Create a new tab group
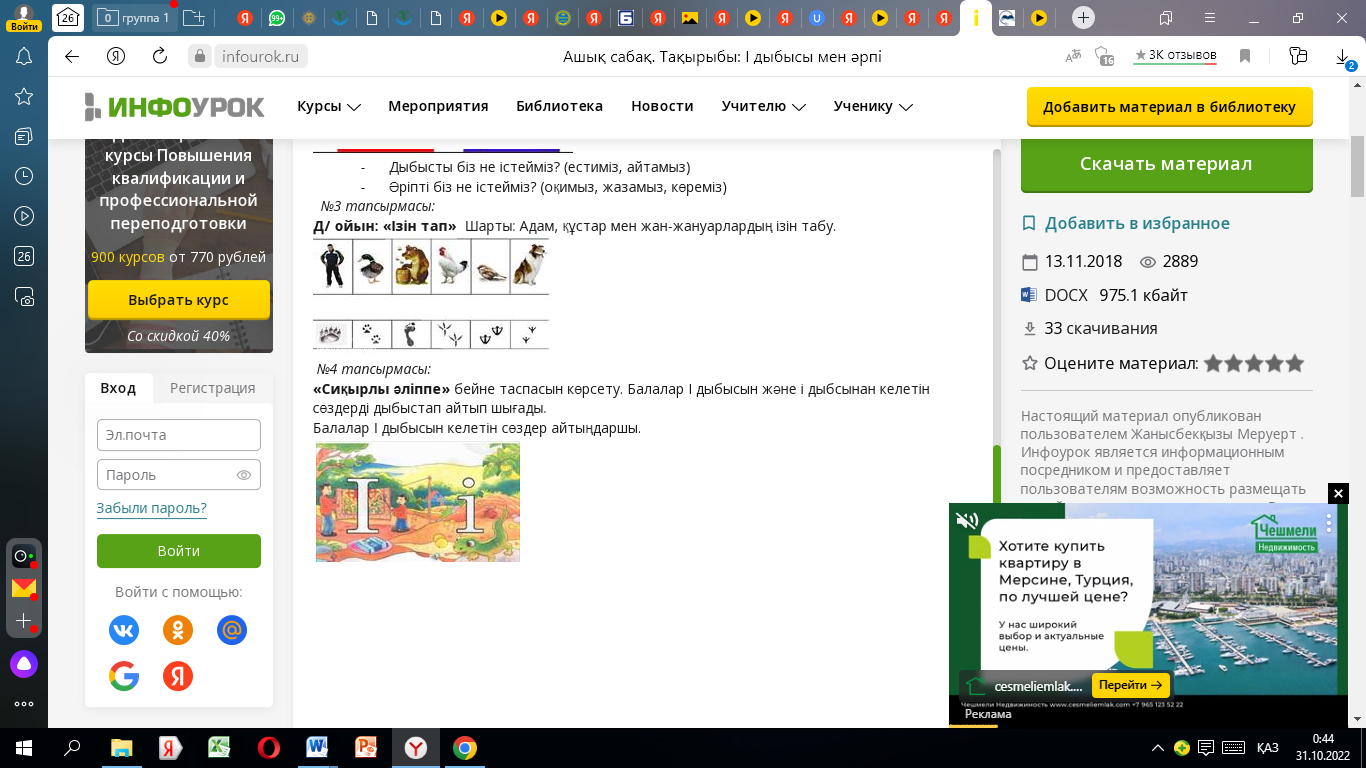Image resolution: width=1366 pixels, height=768 pixels. [195, 18]
